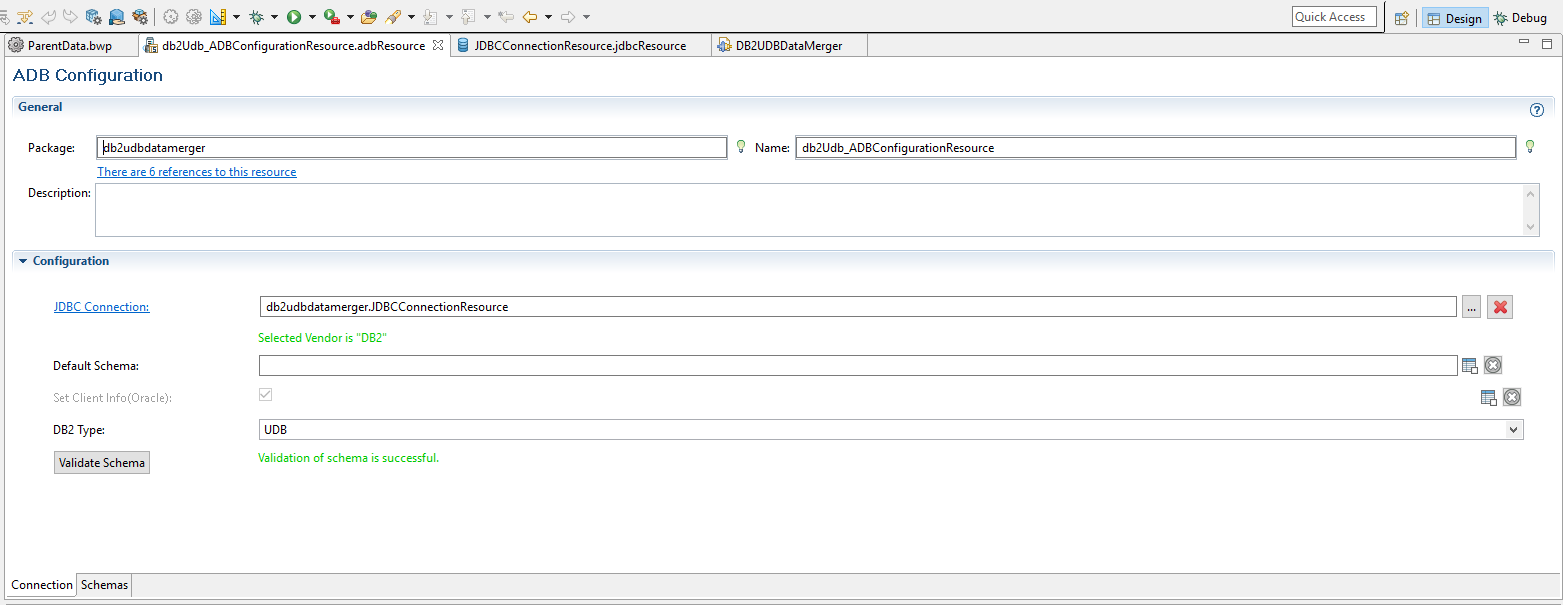Image resolution: width=1563 pixels, height=605 pixels.
Task: Open dropdown next to ruler toolbar icon
Action: (236, 17)
